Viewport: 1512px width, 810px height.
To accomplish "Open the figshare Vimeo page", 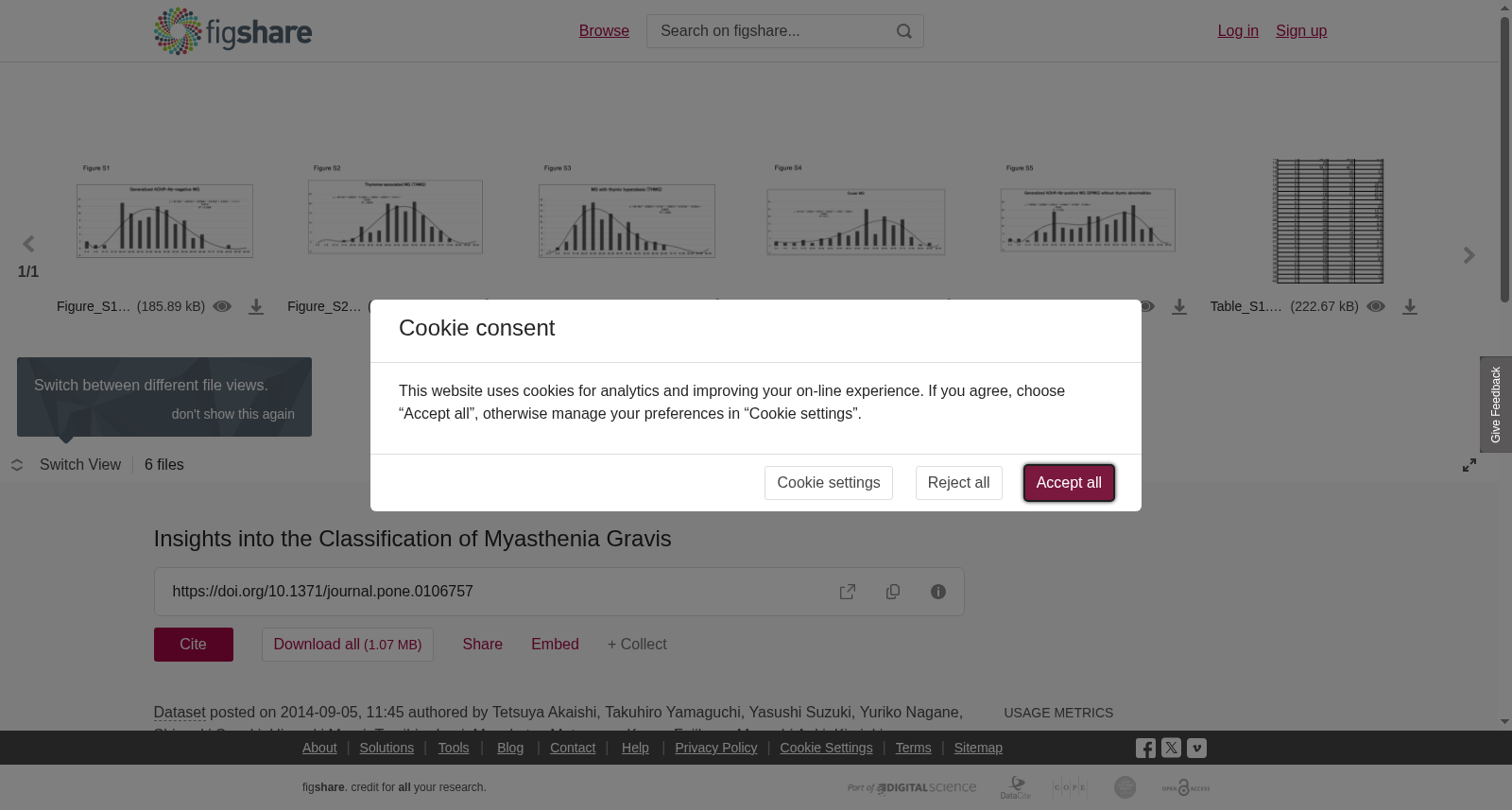I will click(x=1196, y=748).
